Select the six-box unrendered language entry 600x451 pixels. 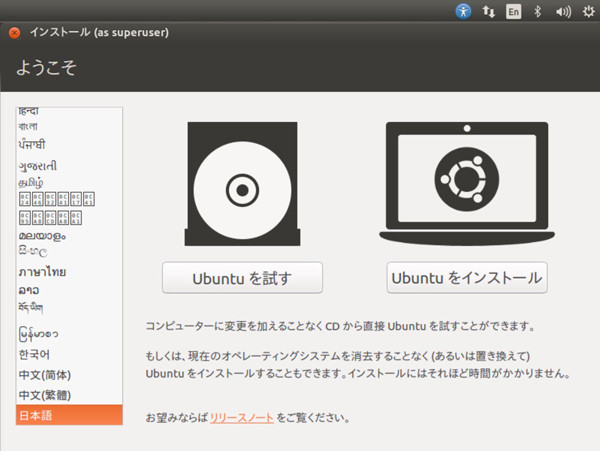coord(69,199)
